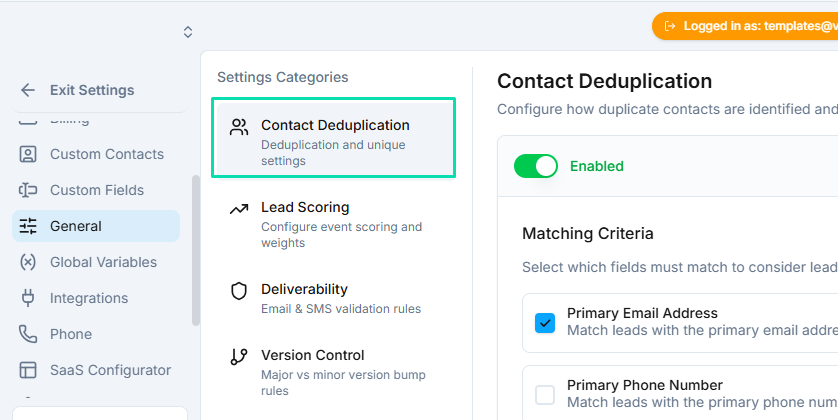Click the Custom Fields text-cursor icon

(x=28, y=190)
